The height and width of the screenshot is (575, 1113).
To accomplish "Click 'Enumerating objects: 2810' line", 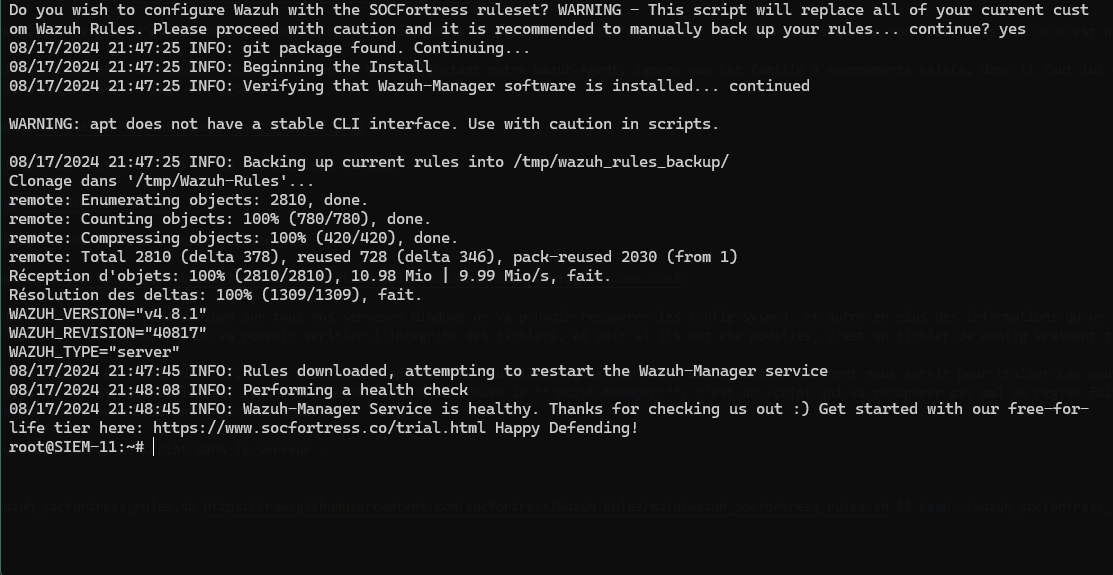I will [x=188, y=200].
